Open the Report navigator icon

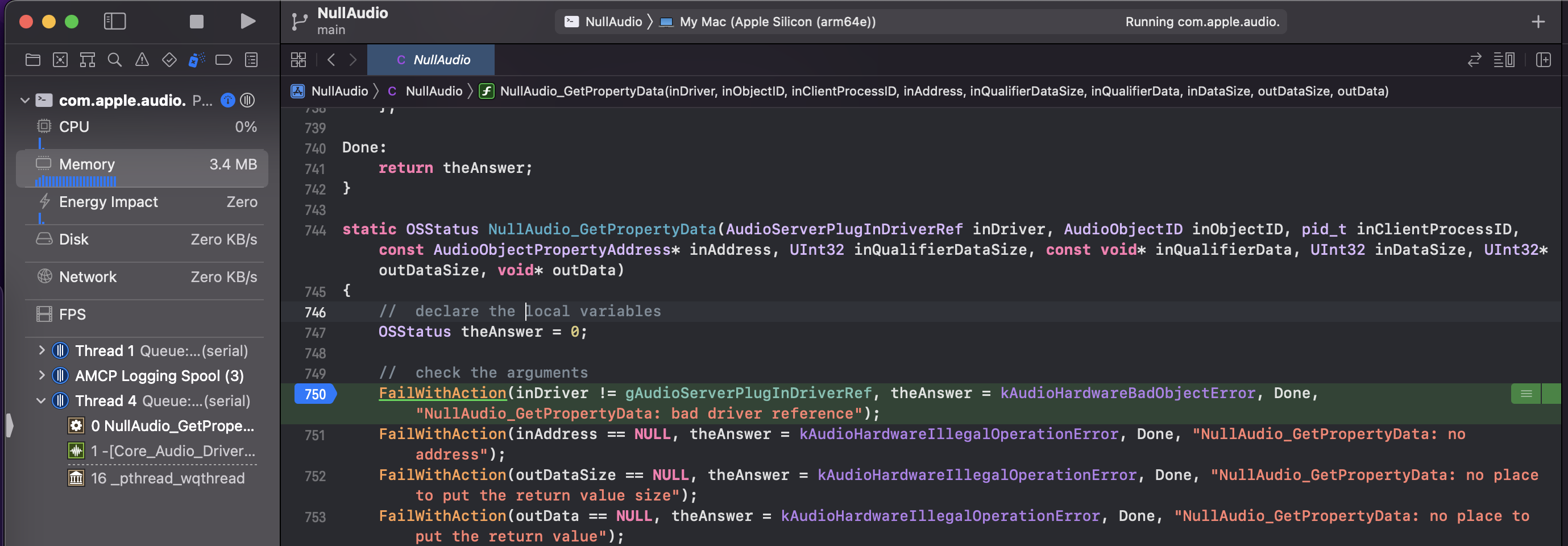[x=251, y=60]
